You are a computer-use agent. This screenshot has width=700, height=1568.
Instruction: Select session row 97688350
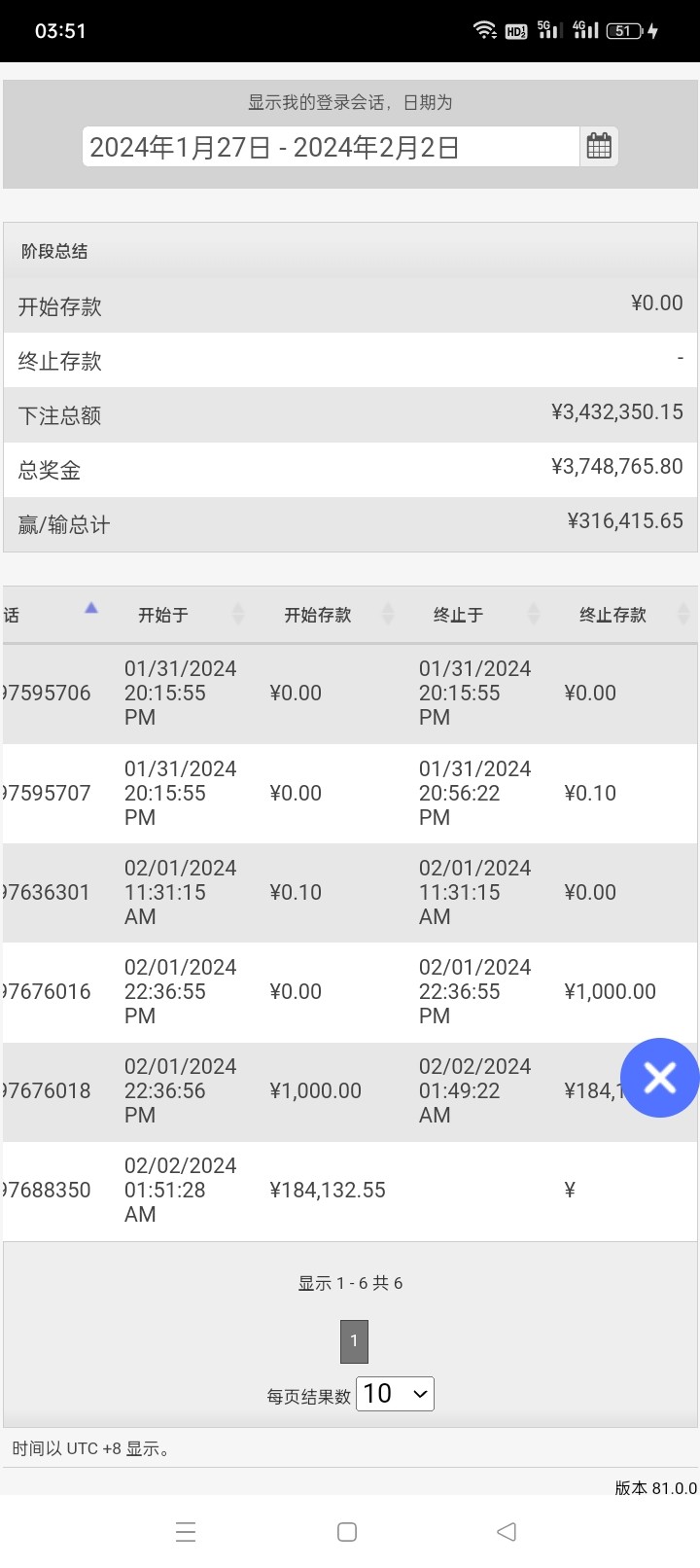[47, 1191]
